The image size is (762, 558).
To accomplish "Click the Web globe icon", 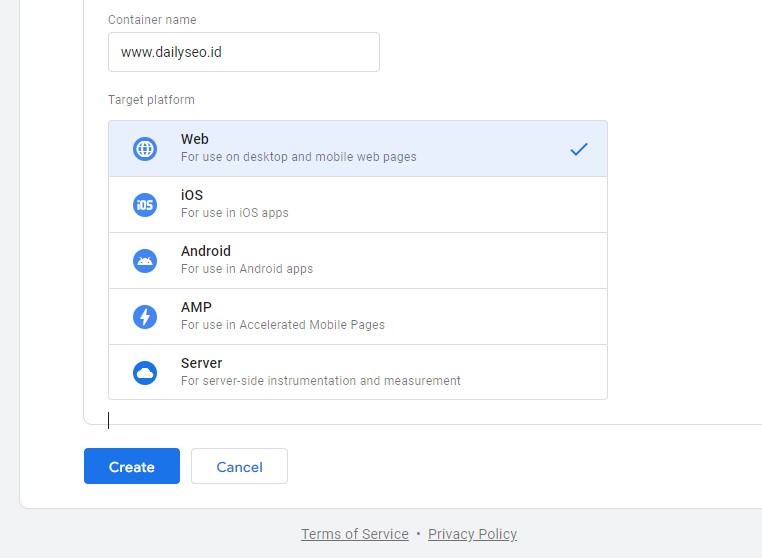I will pyautogui.click(x=145, y=149).
